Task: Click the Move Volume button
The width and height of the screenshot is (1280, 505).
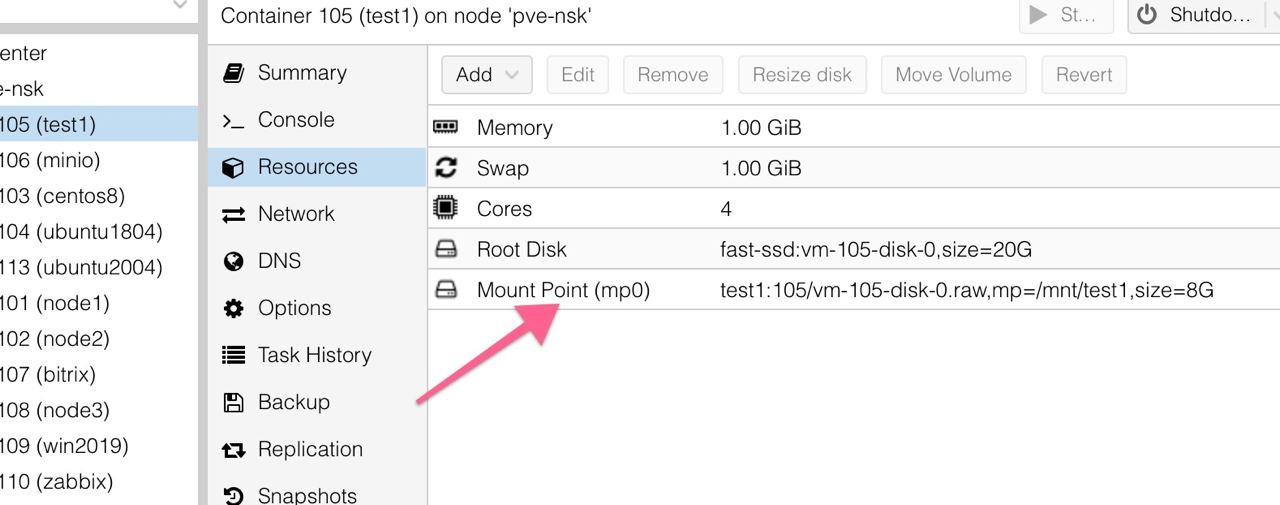Action: [953, 75]
